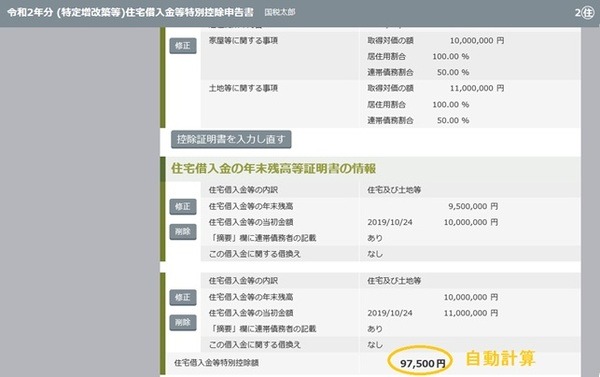Select 取得対価の額 label in 土地等 row
600x377 pixels.
tap(390, 88)
